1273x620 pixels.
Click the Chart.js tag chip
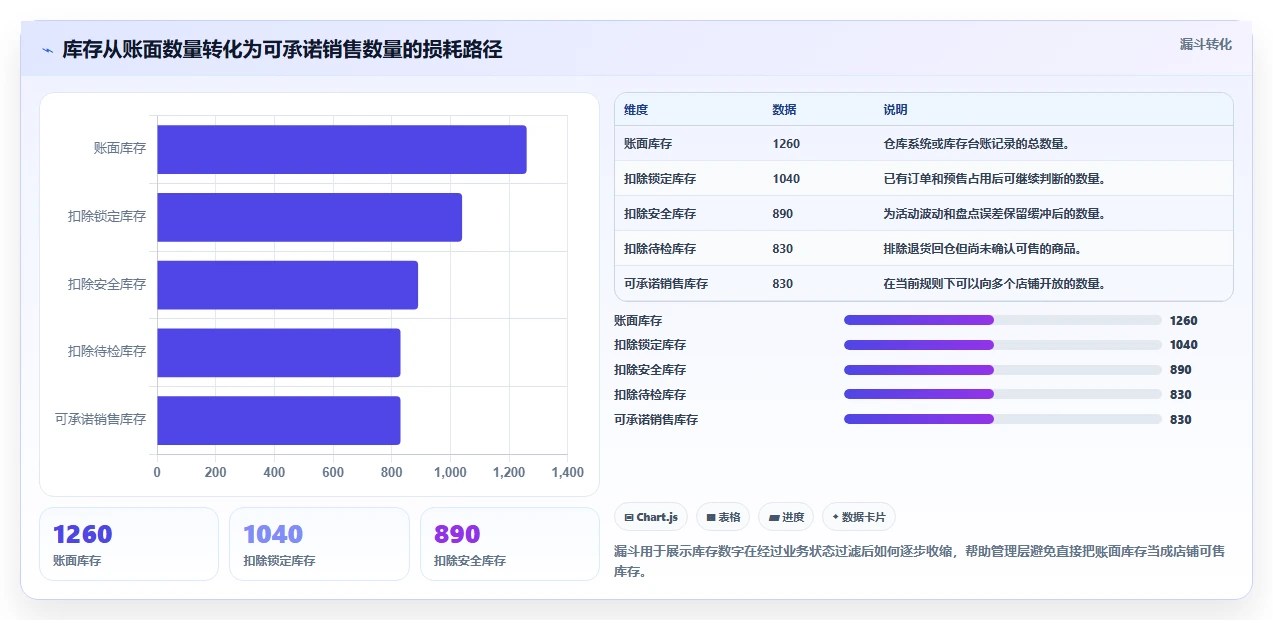[x=651, y=517]
